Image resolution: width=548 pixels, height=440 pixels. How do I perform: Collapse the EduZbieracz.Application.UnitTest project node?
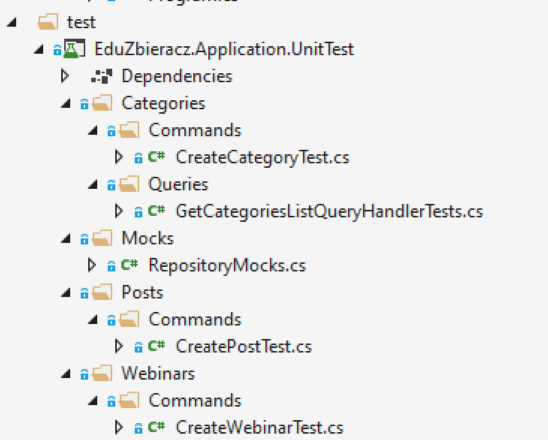(39, 49)
